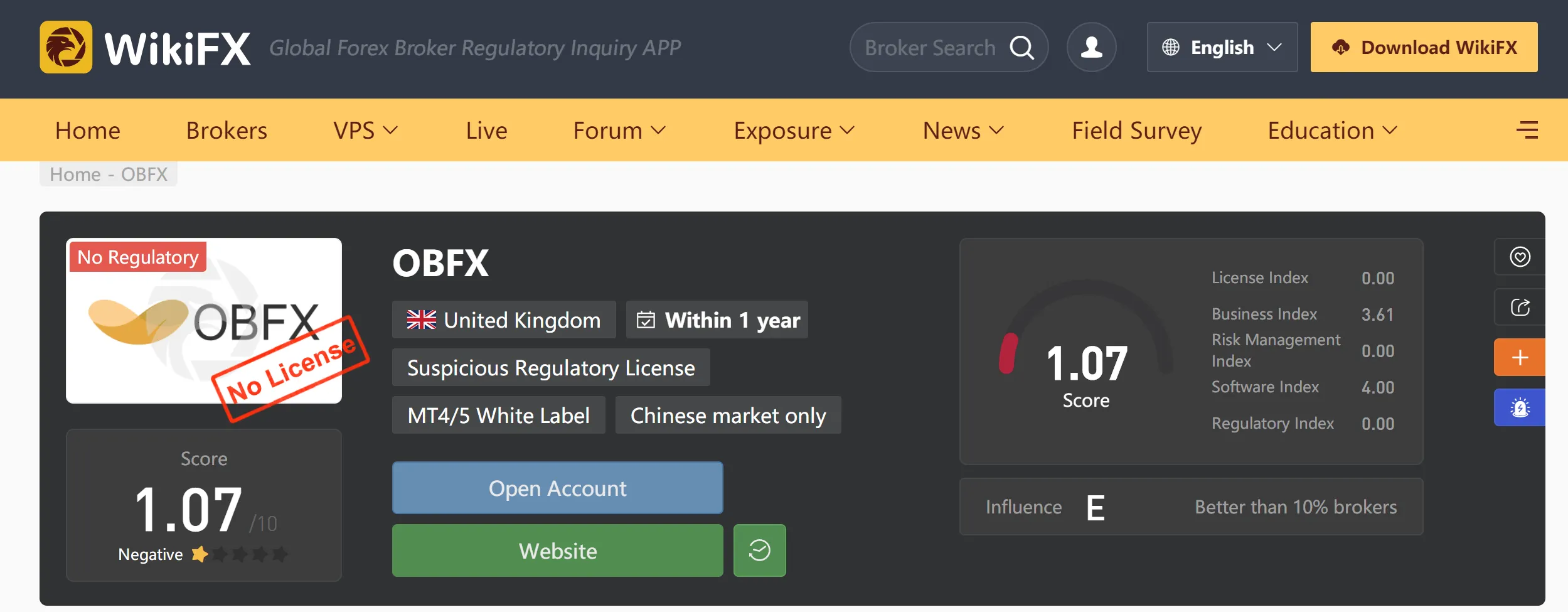
Task: Expand the Forum menu
Action: [x=619, y=131]
